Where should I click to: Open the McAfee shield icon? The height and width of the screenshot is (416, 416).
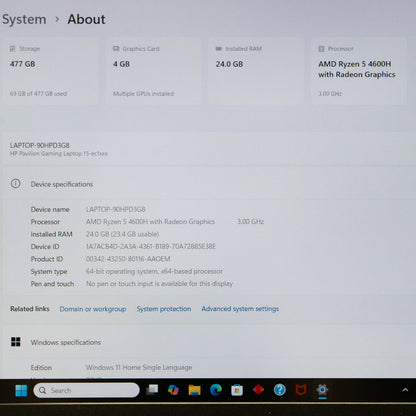point(301,390)
